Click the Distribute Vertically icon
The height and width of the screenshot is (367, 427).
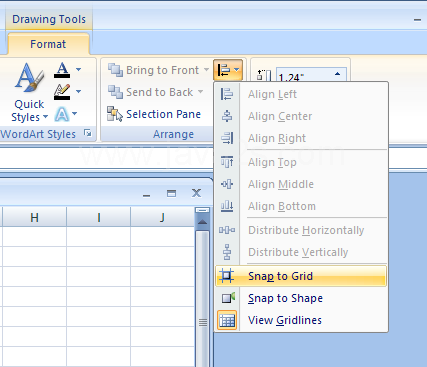coord(227,252)
